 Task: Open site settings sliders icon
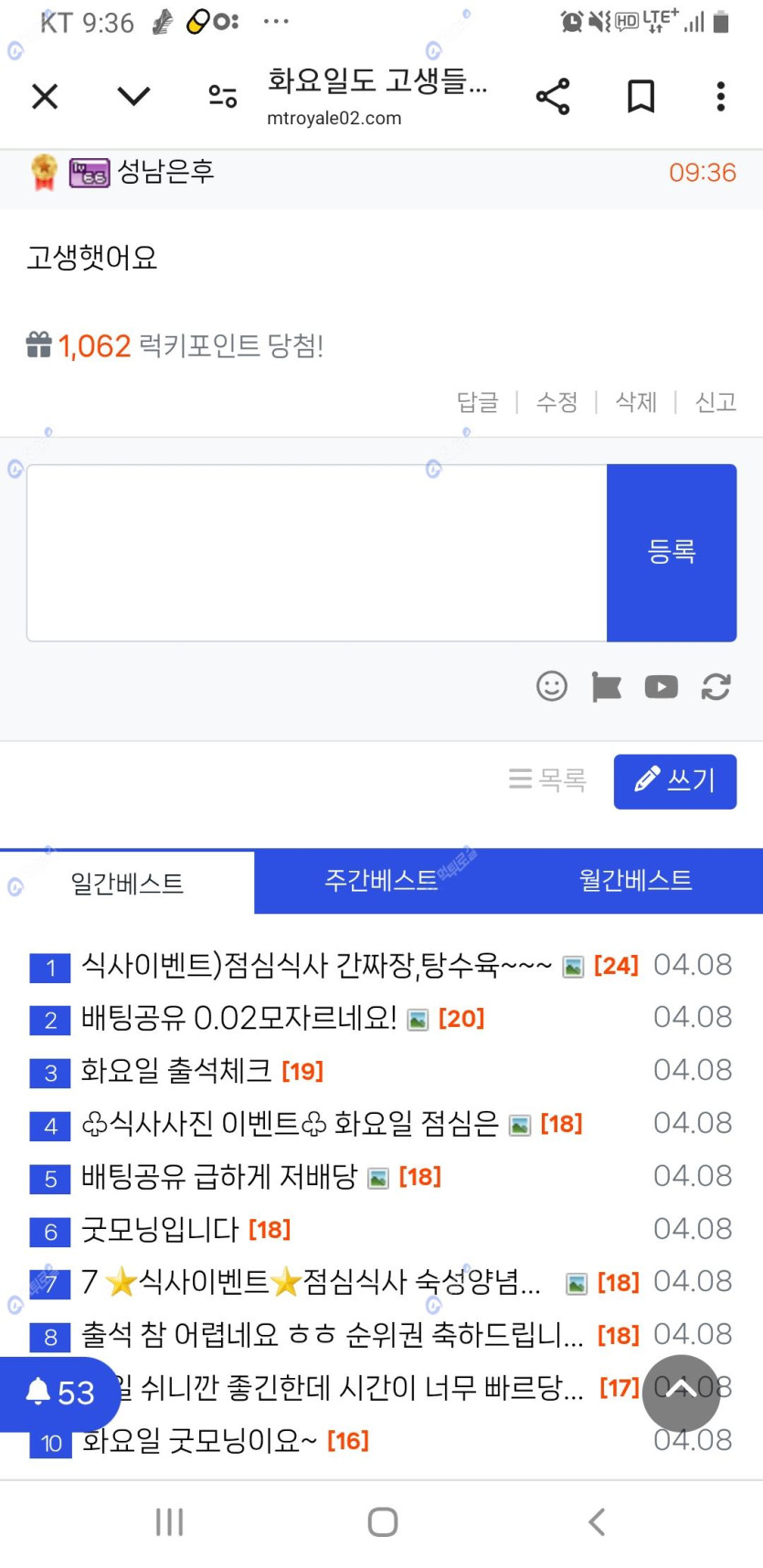coord(222,96)
